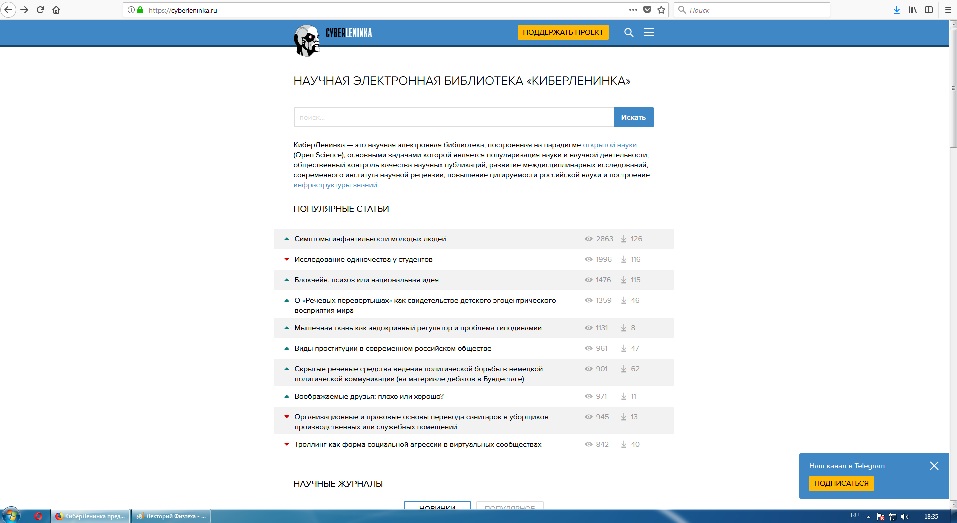Open the site search magnifier icon

629,33
